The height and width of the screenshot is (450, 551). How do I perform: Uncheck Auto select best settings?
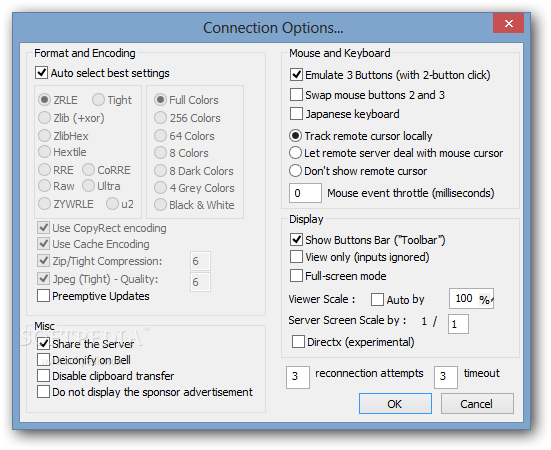click(41, 73)
